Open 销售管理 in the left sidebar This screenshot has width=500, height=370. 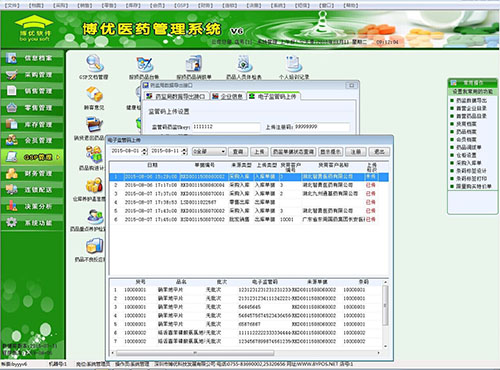point(32,91)
